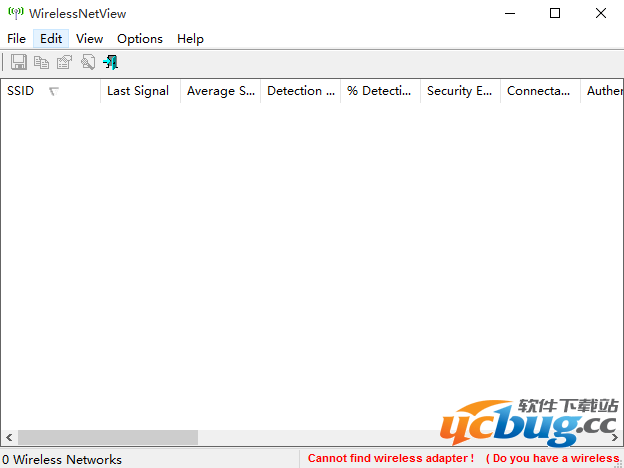This screenshot has height=468, width=624.
Task: Click the horizontal scrollbar left arrow
Action: pos(9,438)
